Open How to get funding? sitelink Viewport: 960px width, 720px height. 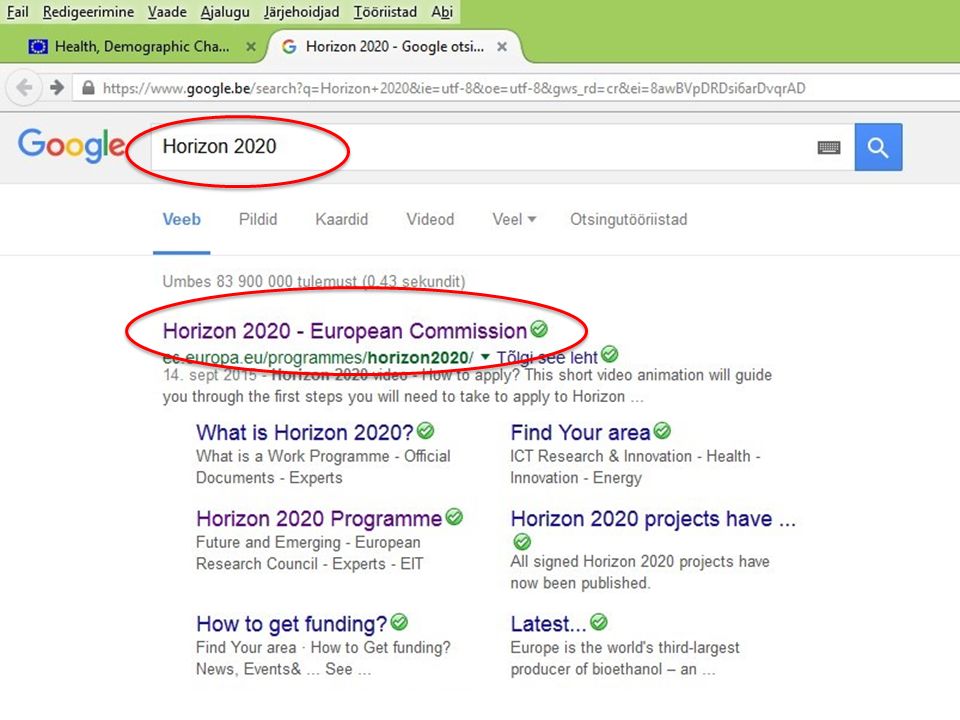[291, 624]
